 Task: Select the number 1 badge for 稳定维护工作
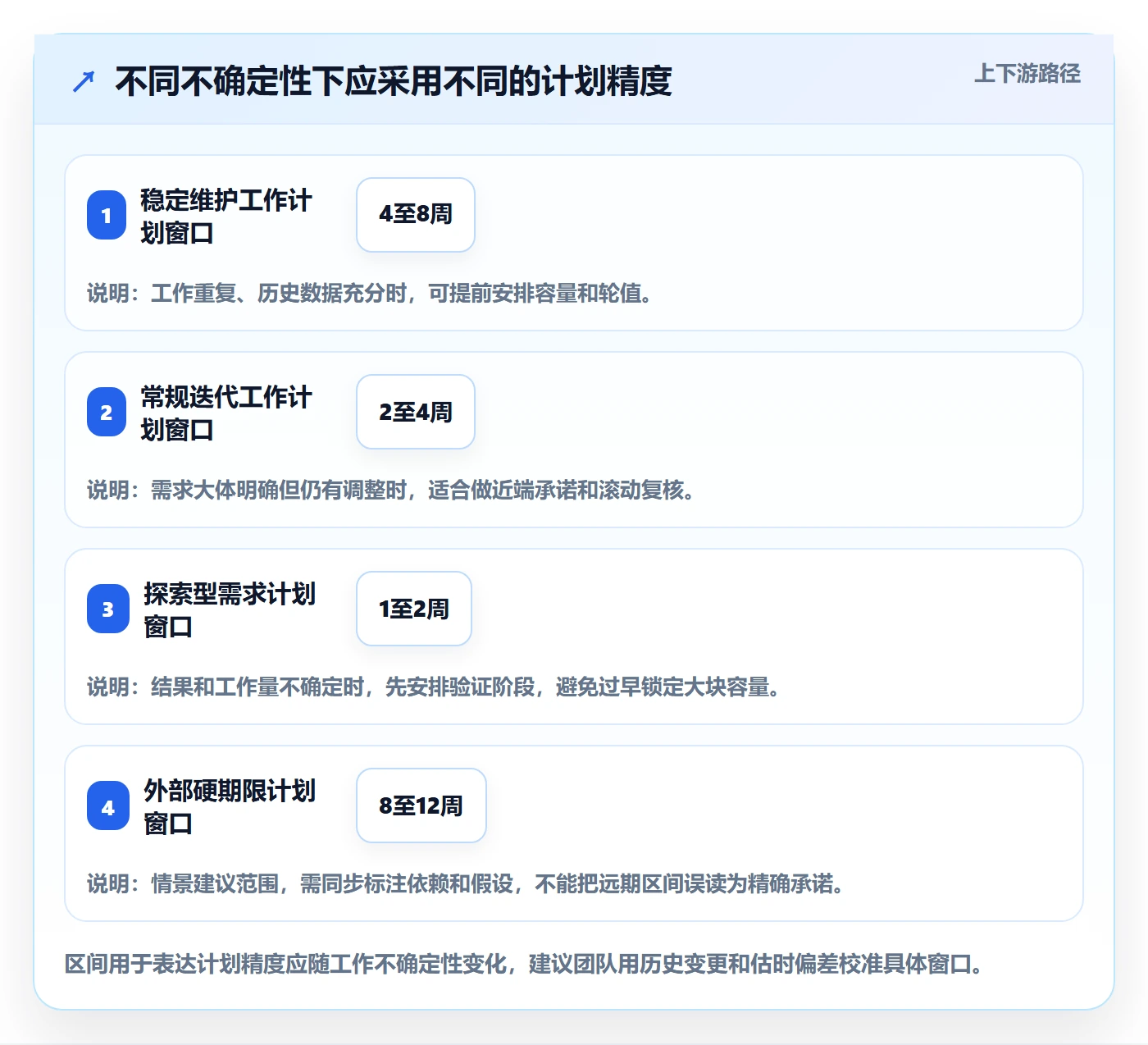click(x=107, y=215)
